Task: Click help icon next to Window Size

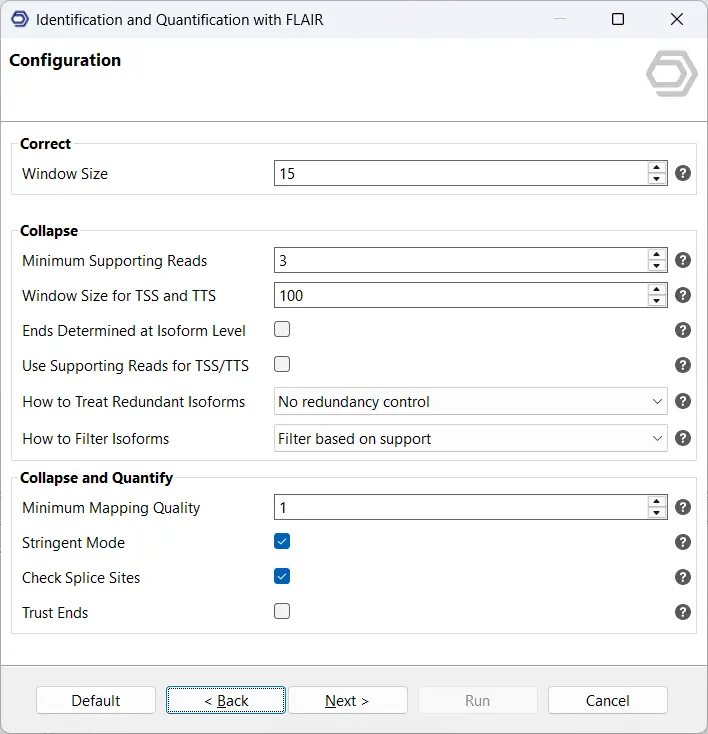Action: pyautogui.click(x=683, y=173)
